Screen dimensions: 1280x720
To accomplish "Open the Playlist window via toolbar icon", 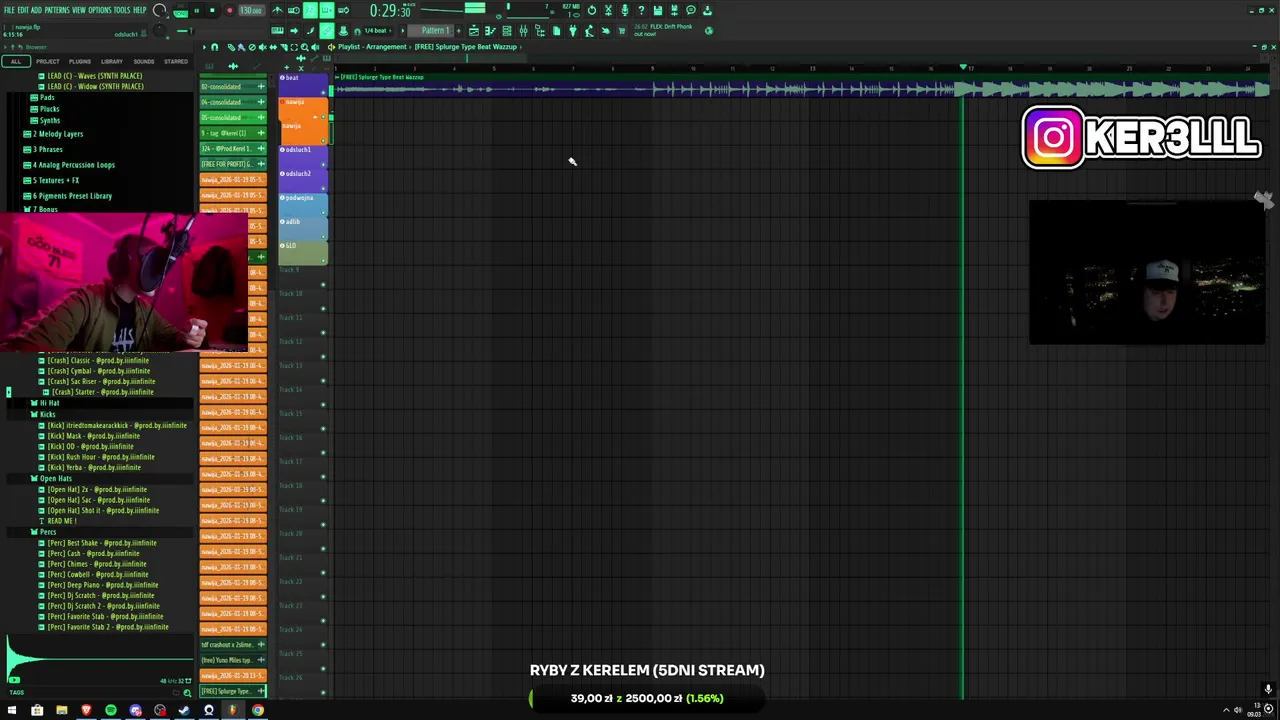I will pyautogui.click(x=474, y=30).
